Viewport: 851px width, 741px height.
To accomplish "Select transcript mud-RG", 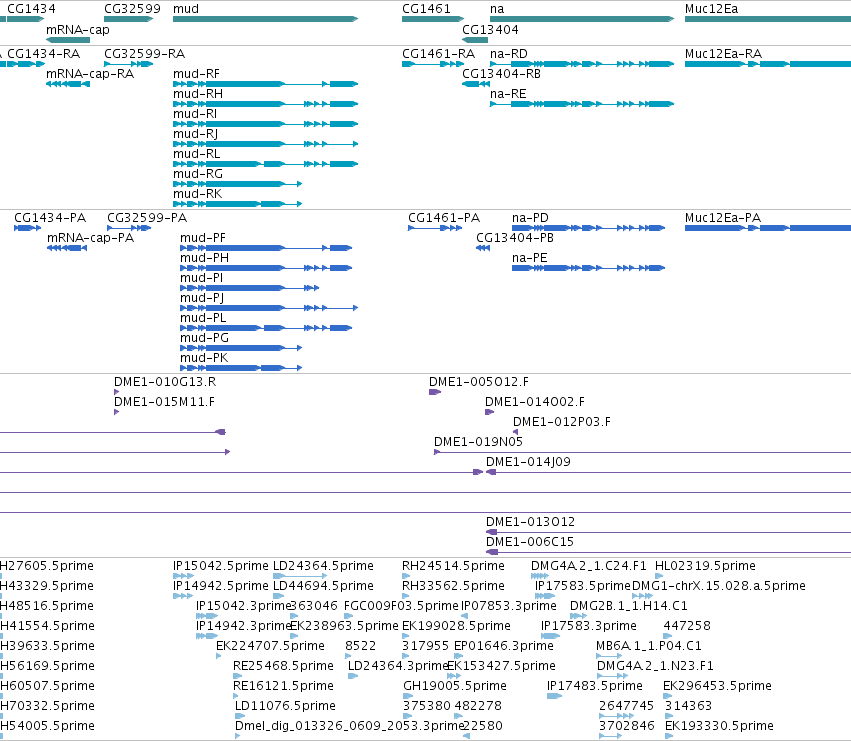I will pos(237,184).
